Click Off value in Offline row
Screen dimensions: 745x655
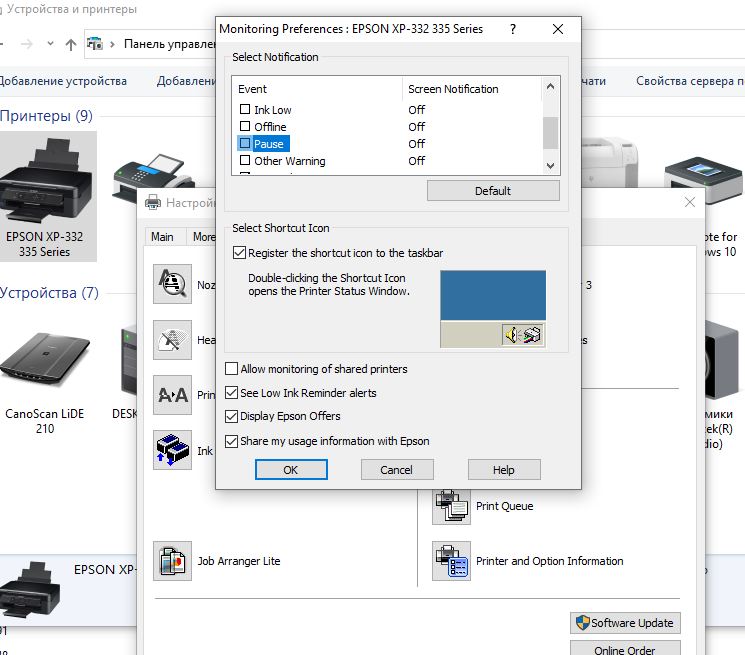pos(416,127)
